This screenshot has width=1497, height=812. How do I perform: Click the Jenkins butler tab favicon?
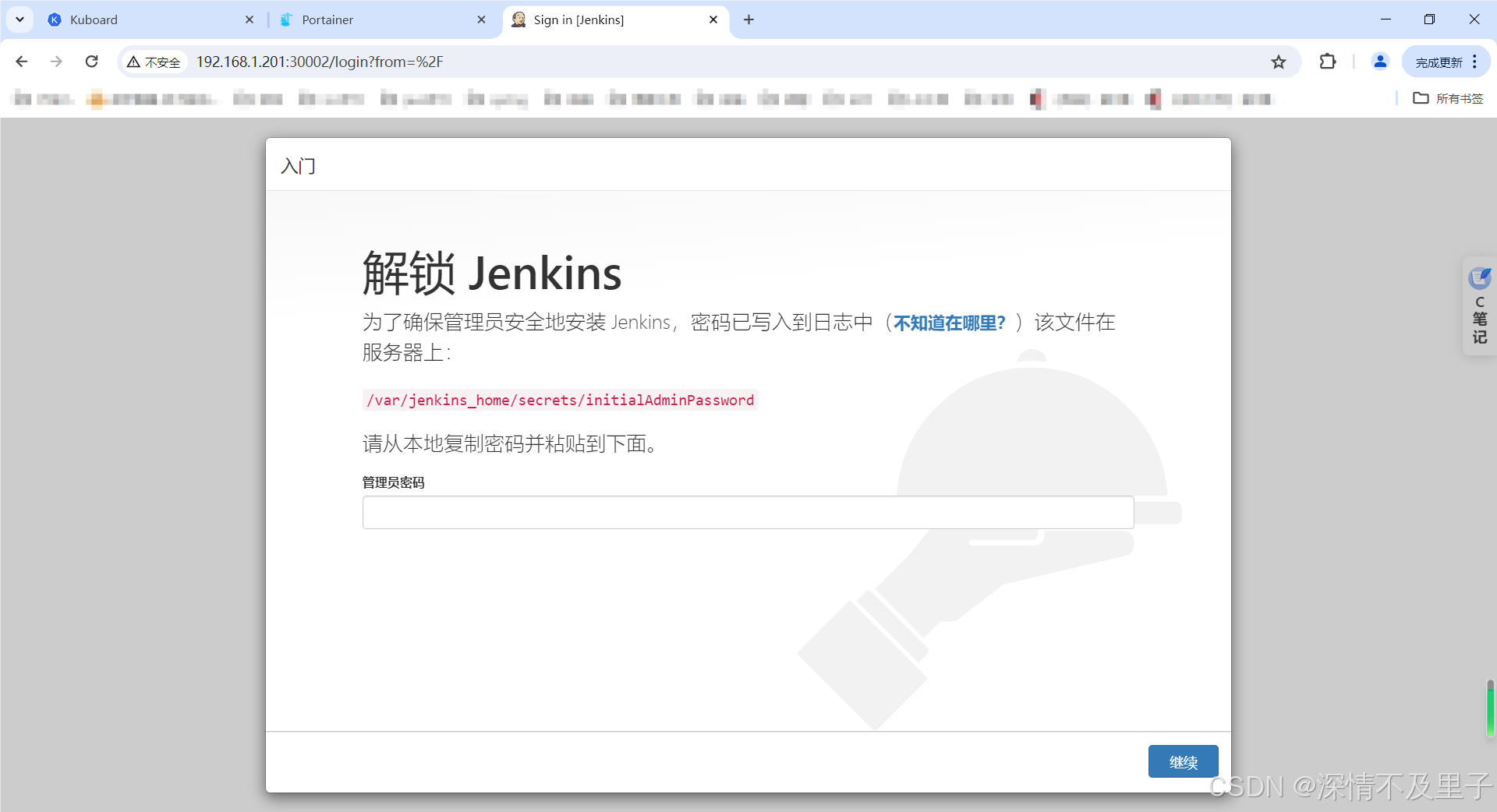coord(518,19)
